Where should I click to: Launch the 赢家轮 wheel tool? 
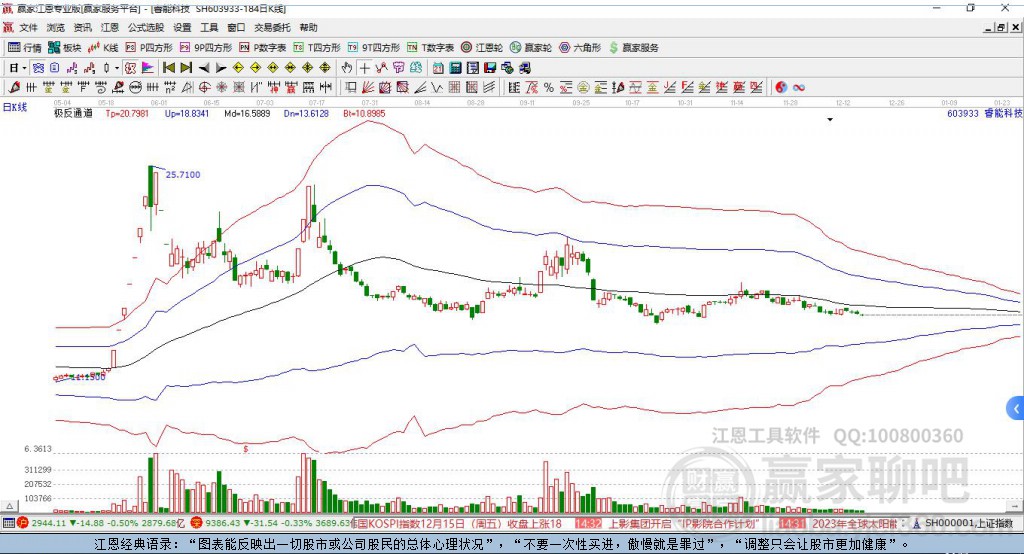[531, 48]
